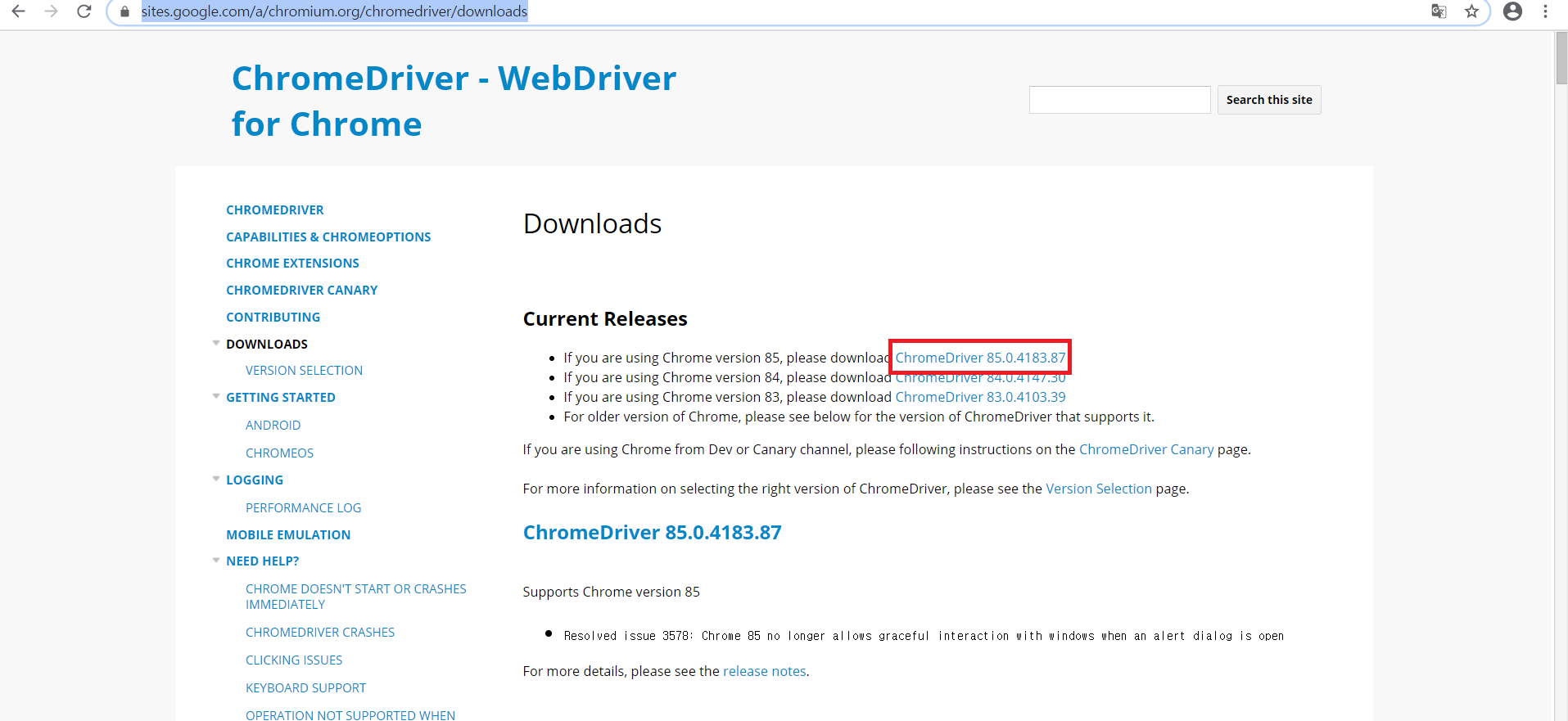Viewport: 1568px width, 721px height.
Task: Open the ChromeDriver - WebDriver for Chrome title
Action: (x=454, y=101)
